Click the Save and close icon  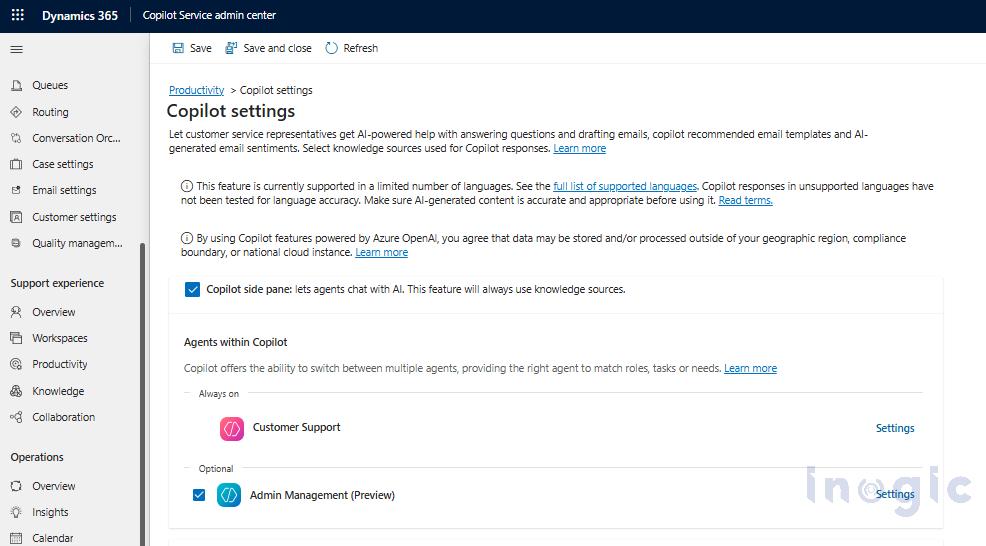pos(231,48)
